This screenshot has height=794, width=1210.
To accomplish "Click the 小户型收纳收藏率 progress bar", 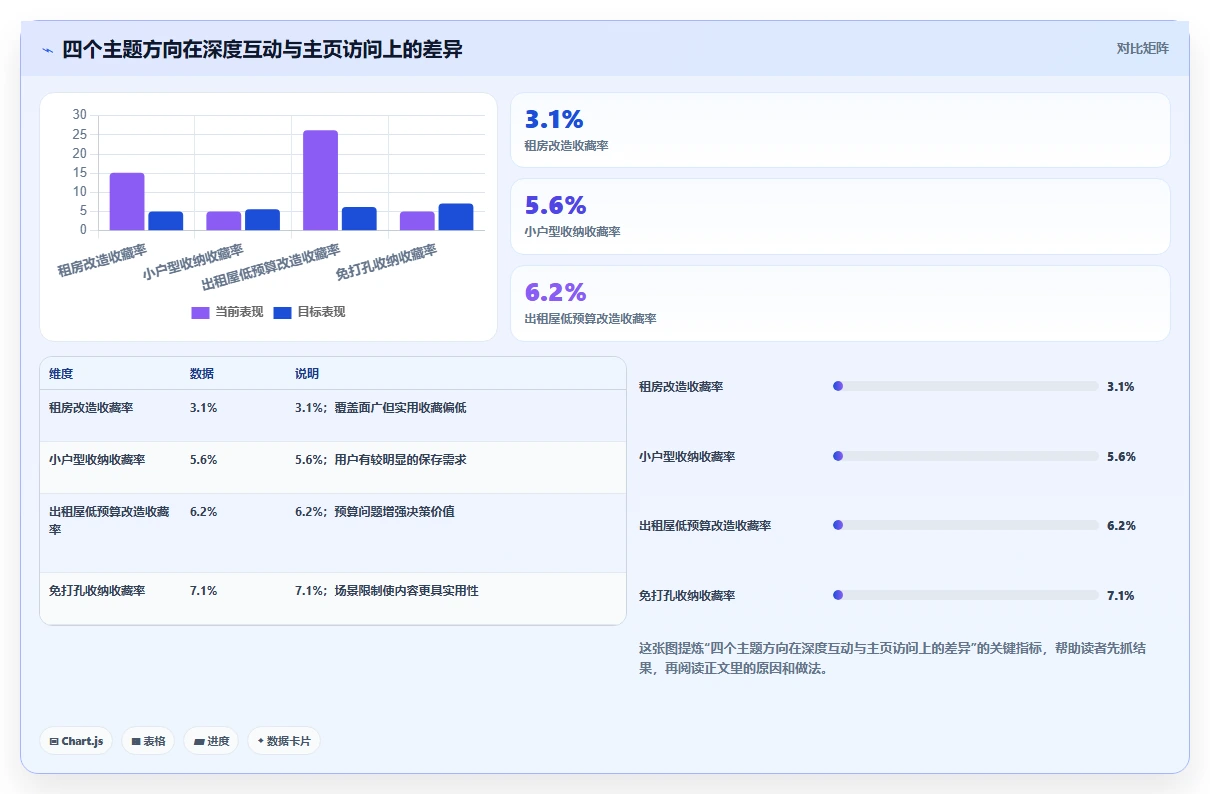I will [966, 456].
